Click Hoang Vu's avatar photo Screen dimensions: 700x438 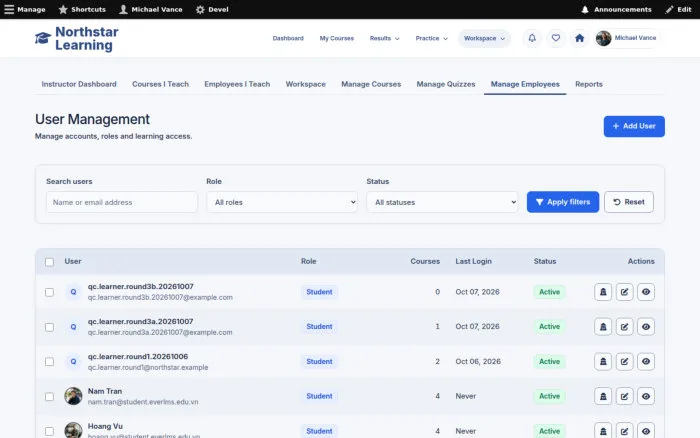(x=73, y=430)
